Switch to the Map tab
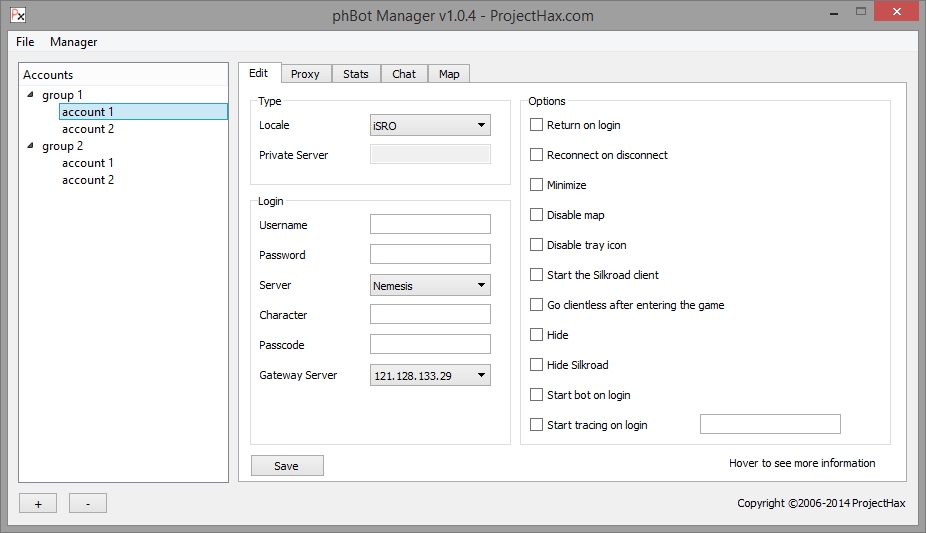This screenshot has width=926, height=533. coord(449,74)
